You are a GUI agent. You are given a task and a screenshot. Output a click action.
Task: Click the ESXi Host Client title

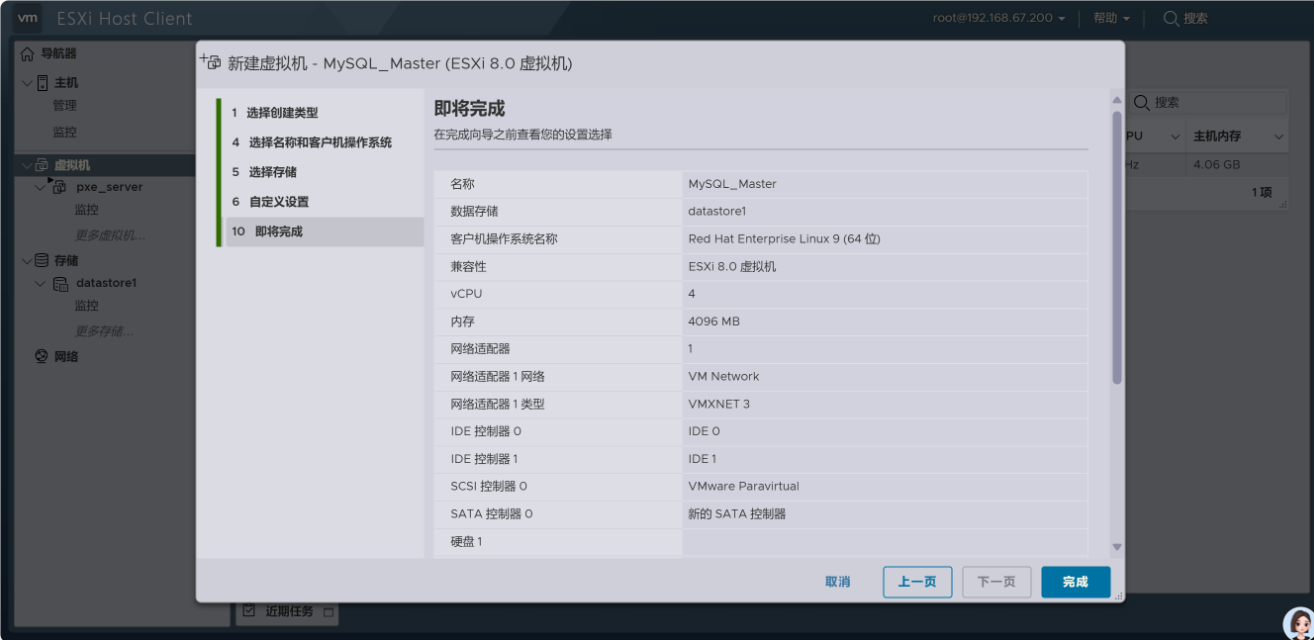pyautogui.click(x=125, y=19)
